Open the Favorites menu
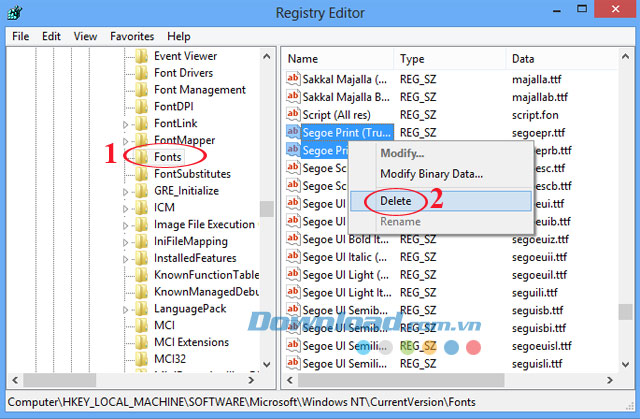 pos(132,36)
